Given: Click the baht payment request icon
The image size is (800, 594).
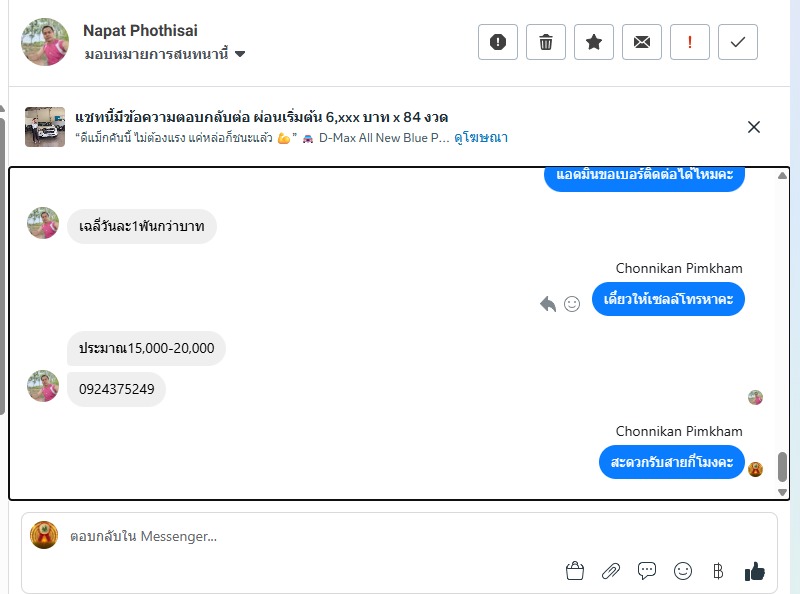Looking at the screenshot, I should click(x=717, y=571).
